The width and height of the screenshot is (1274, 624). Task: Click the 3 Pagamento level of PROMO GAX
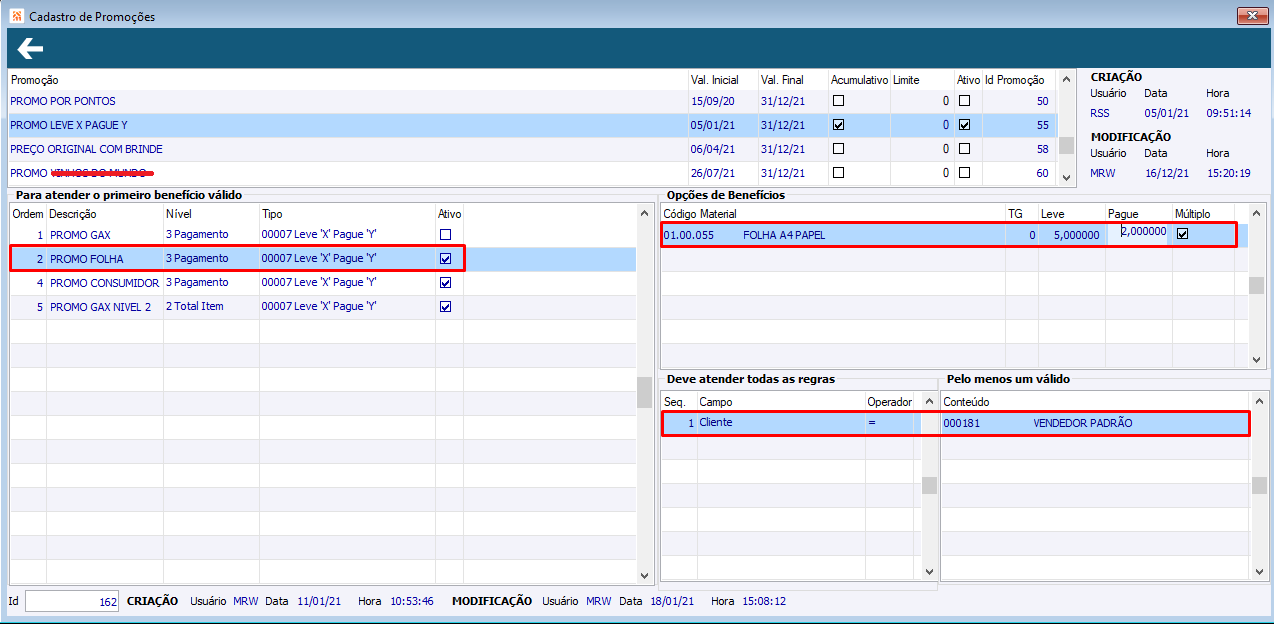197,234
